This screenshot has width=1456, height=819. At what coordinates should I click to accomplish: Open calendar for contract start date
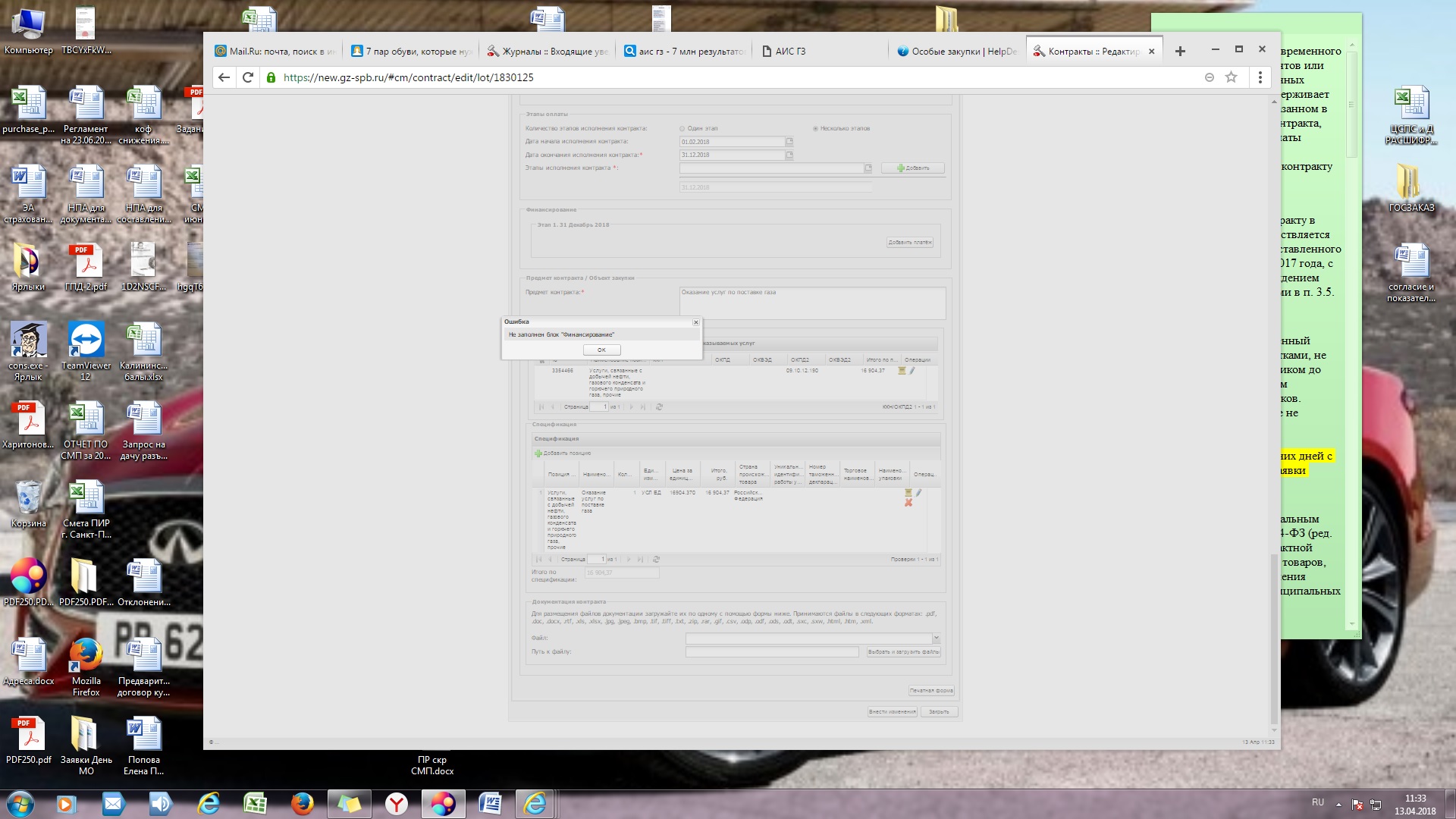tap(789, 142)
